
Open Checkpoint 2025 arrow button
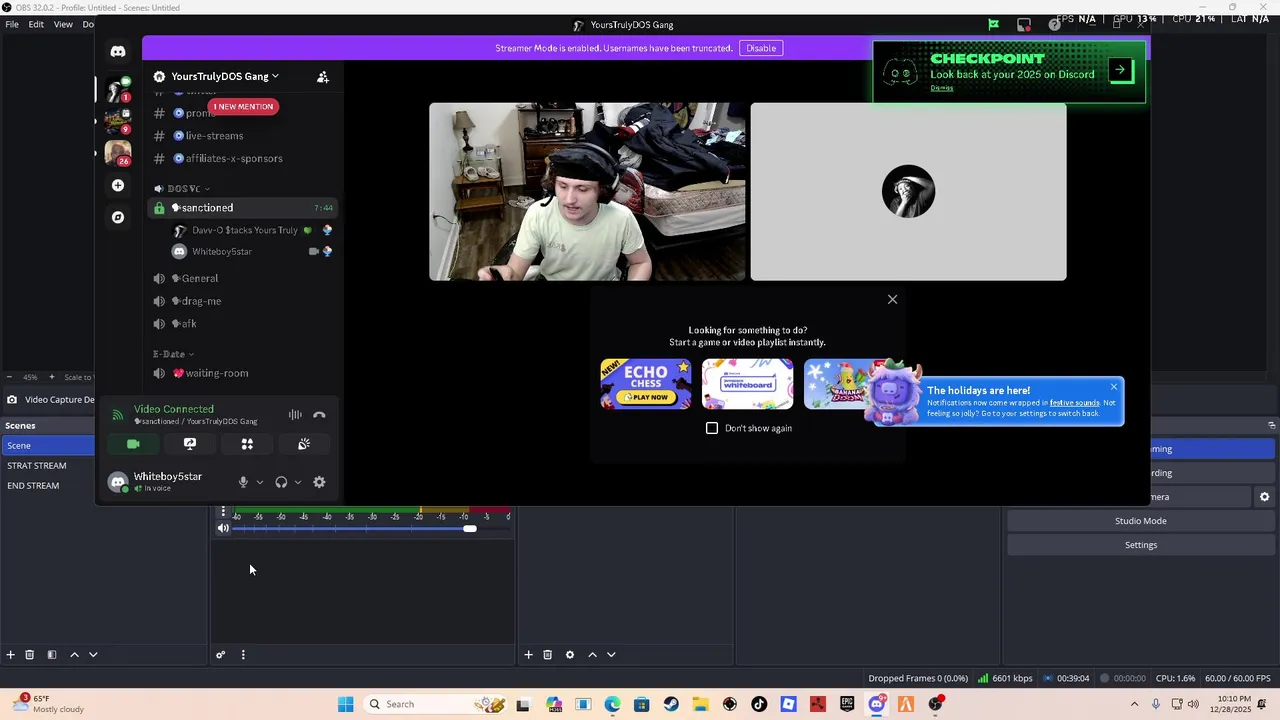pyautogui.click(x=1120, y=70)
